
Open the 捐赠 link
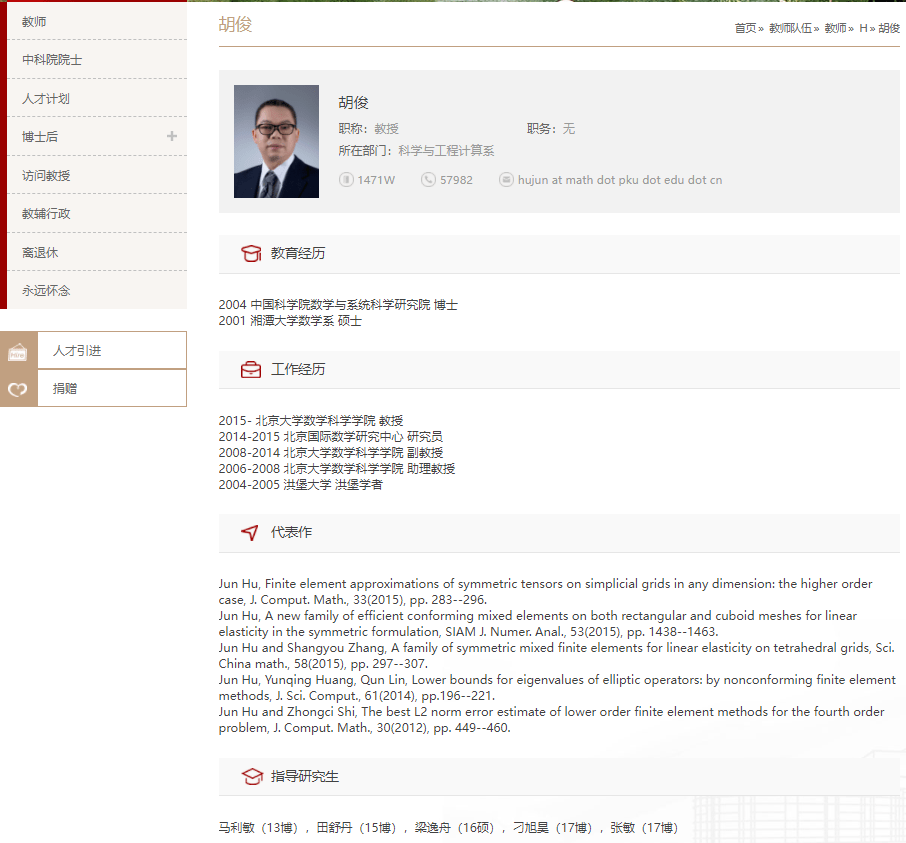[65, 389]
